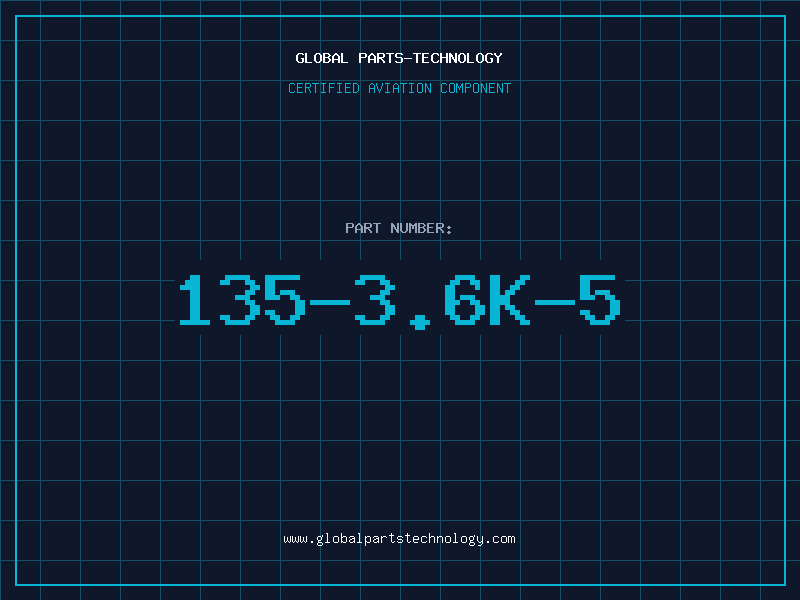Click the PART NUMBER: label
800x600 pixels.
[399, 228]
